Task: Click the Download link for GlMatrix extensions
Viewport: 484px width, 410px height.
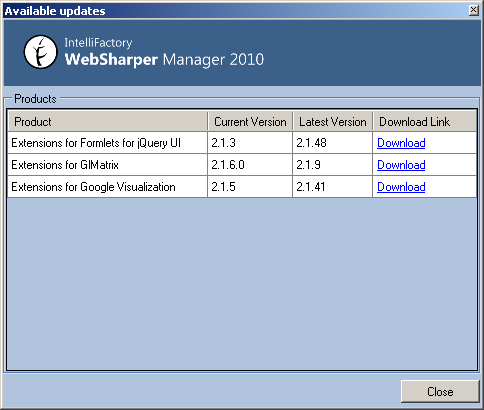Action: (x=401, y=165)
